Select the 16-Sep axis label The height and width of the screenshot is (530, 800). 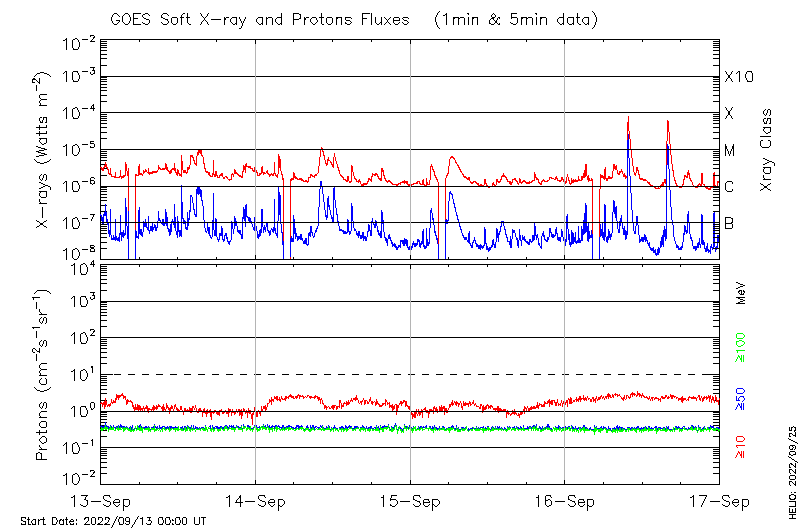(x=564, y=500)
